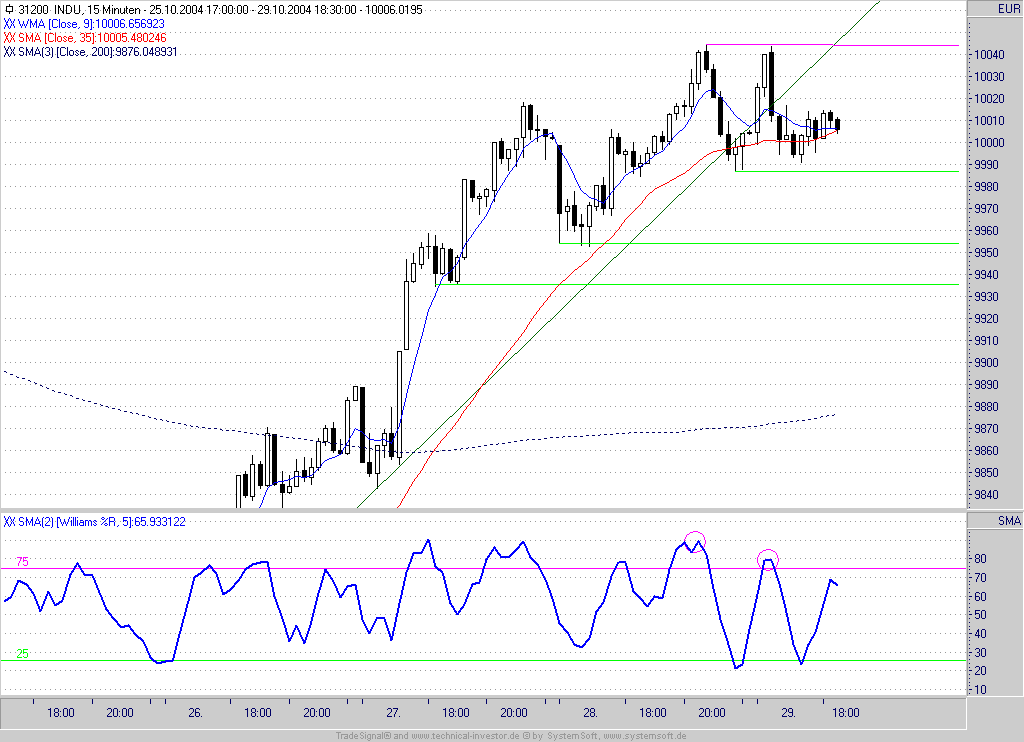
Task: Click the SMA header on the indicator axis
Action: 1009,521
